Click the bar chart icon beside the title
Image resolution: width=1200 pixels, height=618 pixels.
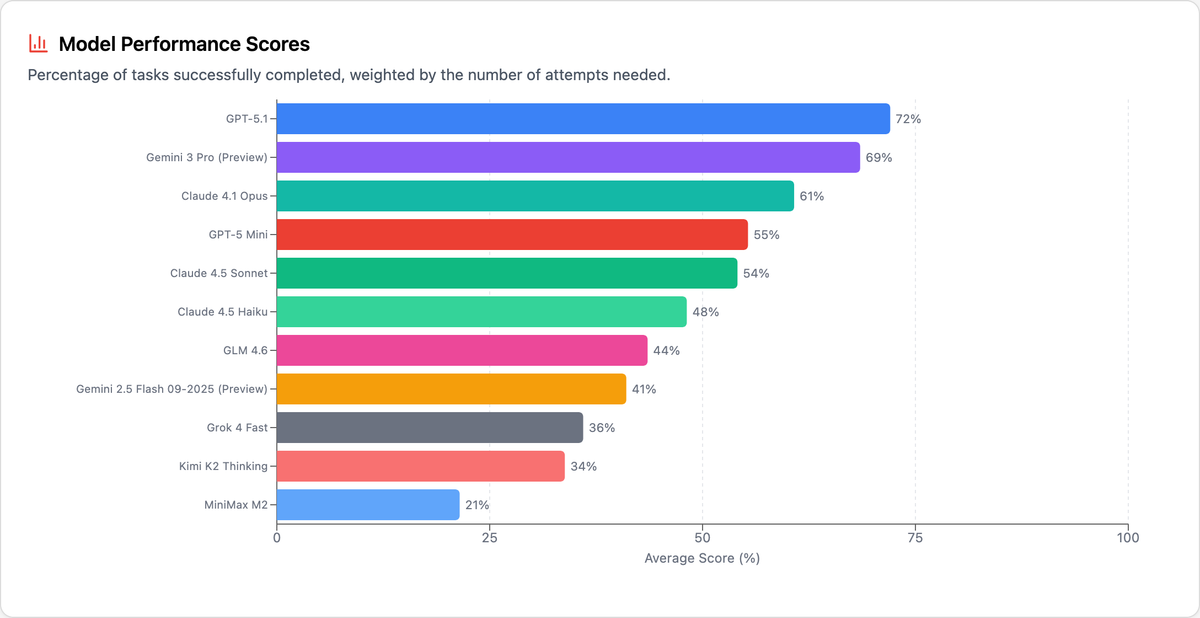38,44
